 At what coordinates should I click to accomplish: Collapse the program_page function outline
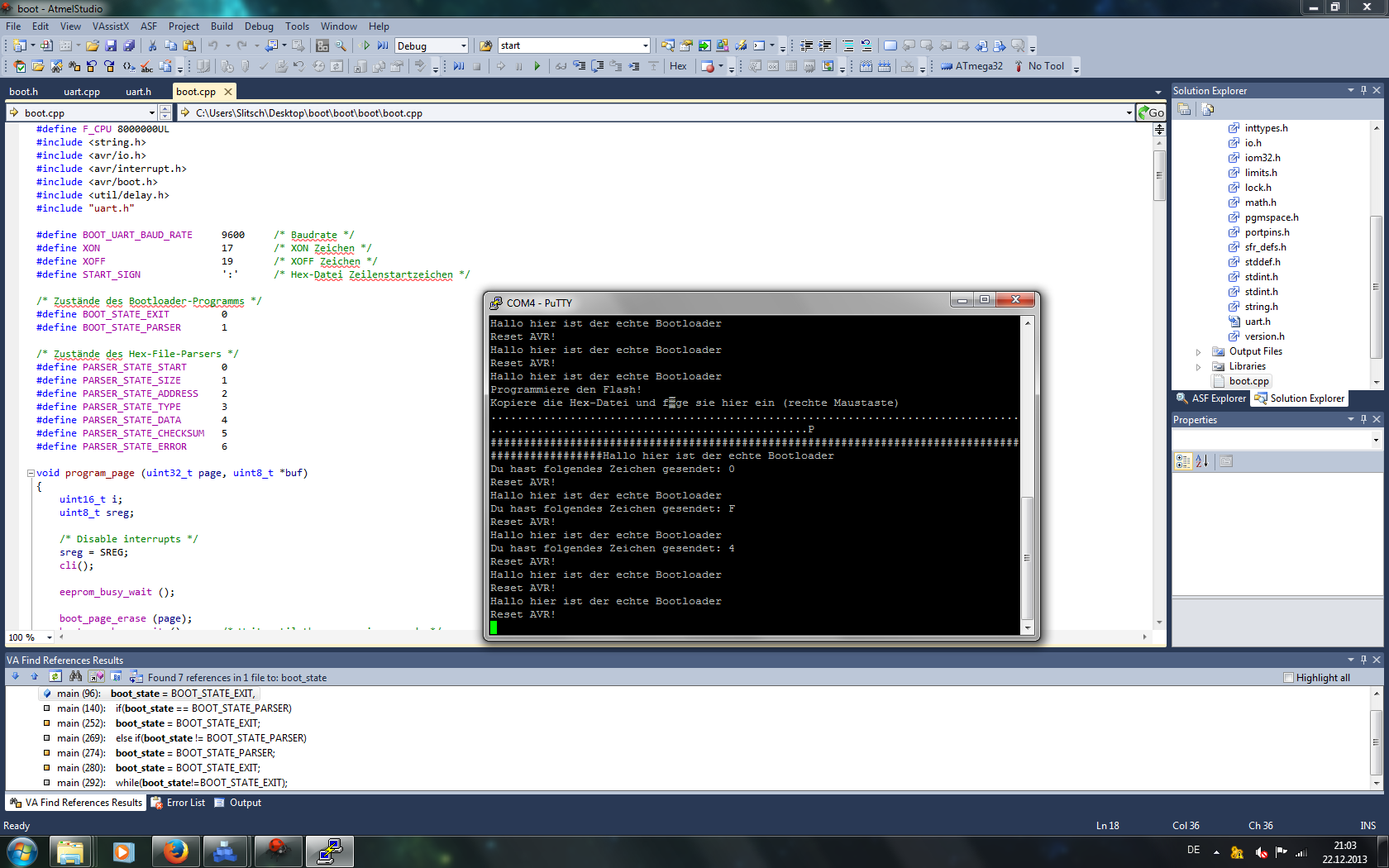click(x=31, y=473)
